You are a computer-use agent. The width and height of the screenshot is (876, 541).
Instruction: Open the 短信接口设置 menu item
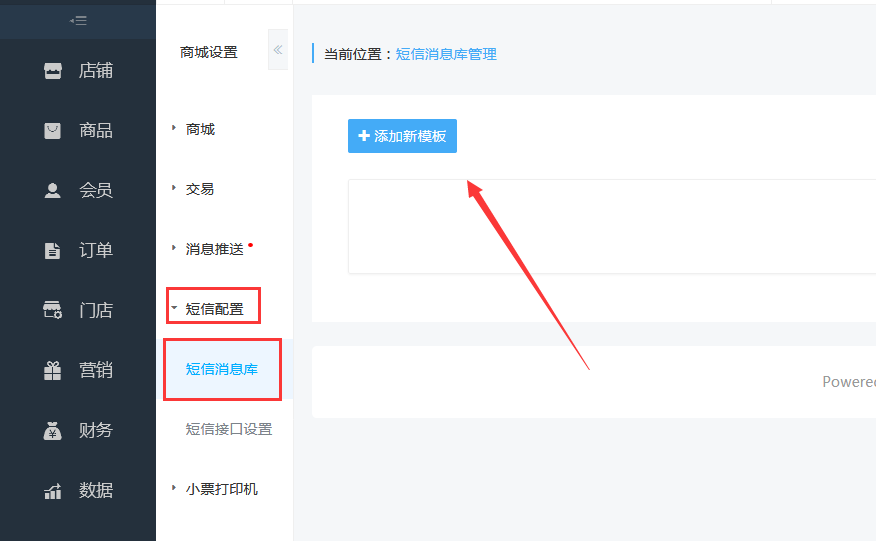(x=228, y=429)
